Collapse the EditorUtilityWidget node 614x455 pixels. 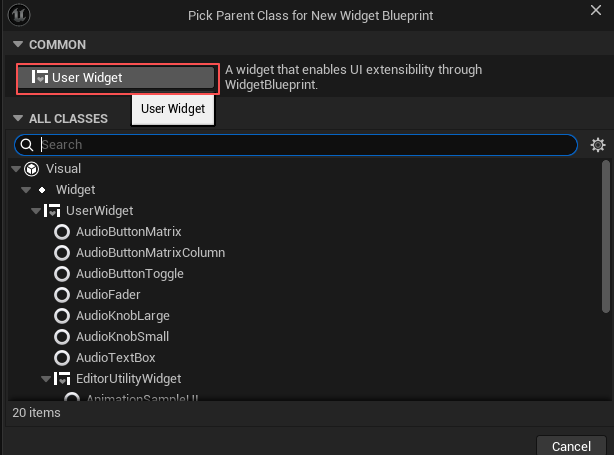46,379
